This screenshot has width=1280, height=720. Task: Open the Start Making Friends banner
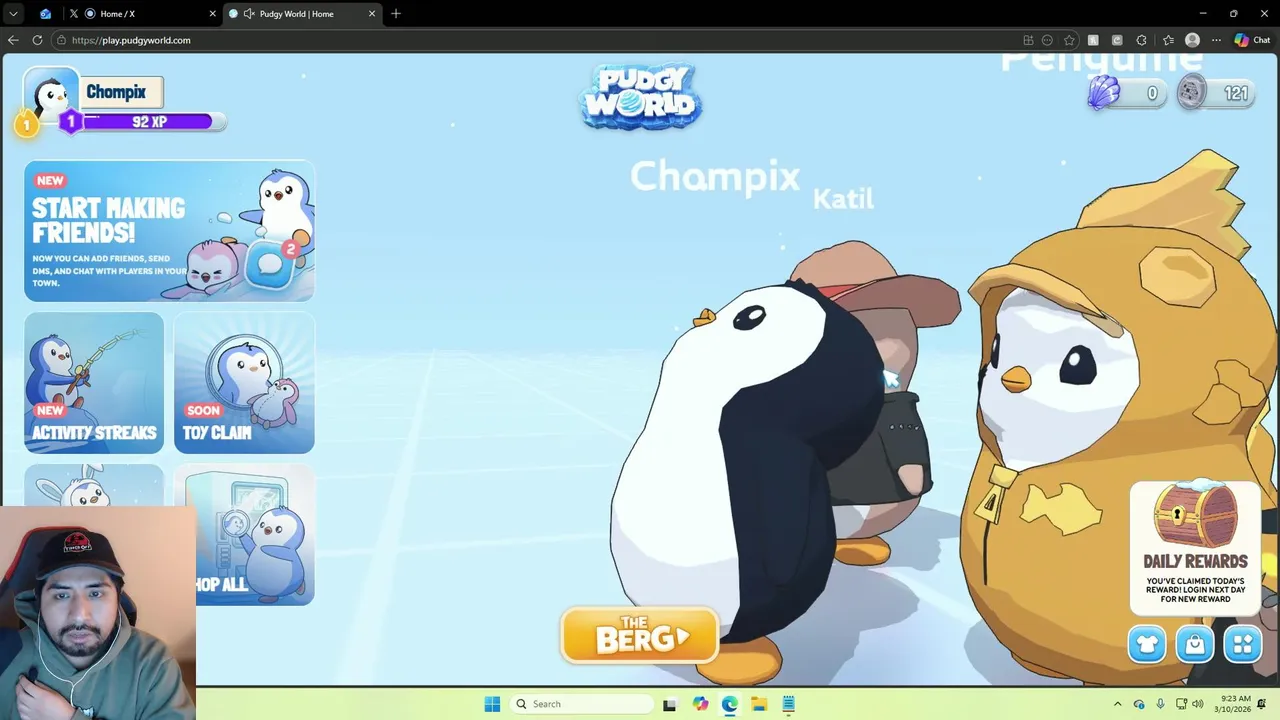[x=169, y=230]
